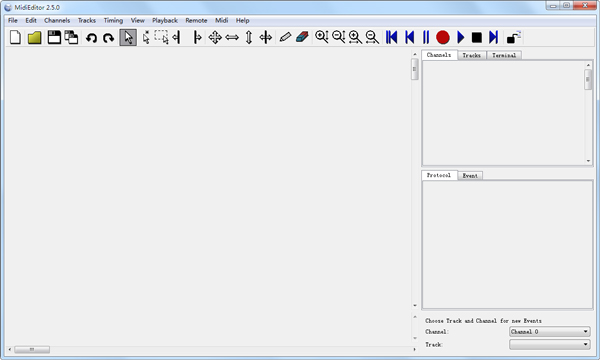Pick the move in all directions tool
Image resolution: width=600 pixels, height=360 pixels.
tap(215, 37)
